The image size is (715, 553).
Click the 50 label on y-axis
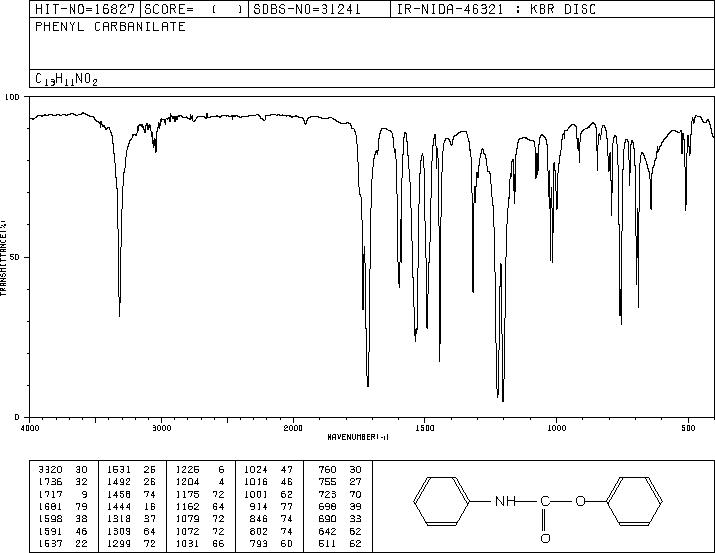pyautogui.click(x=16, y=258)
